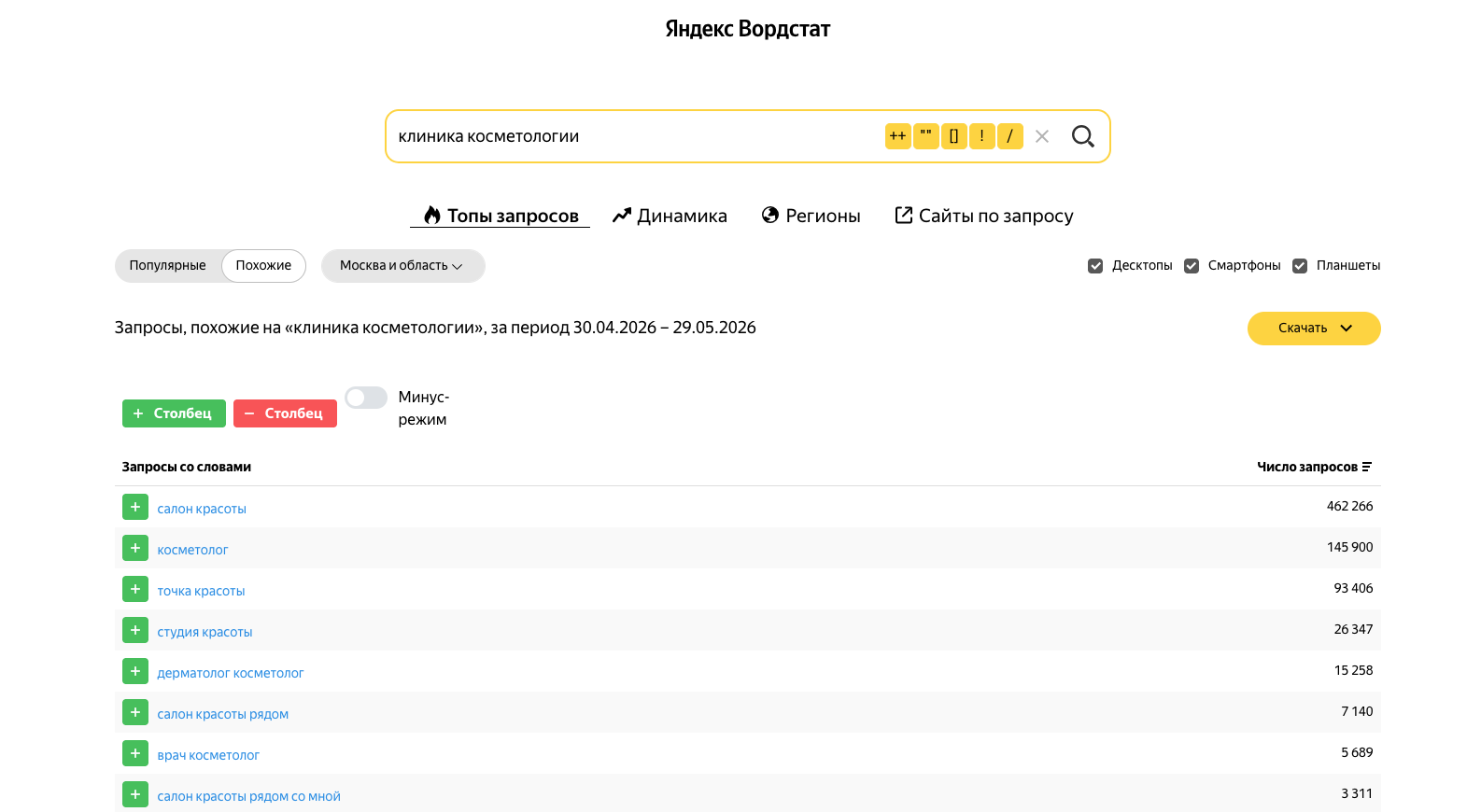Clear the search field with X icon
This screenshot has width=1481, height=812.
(x=1042, y=136)
